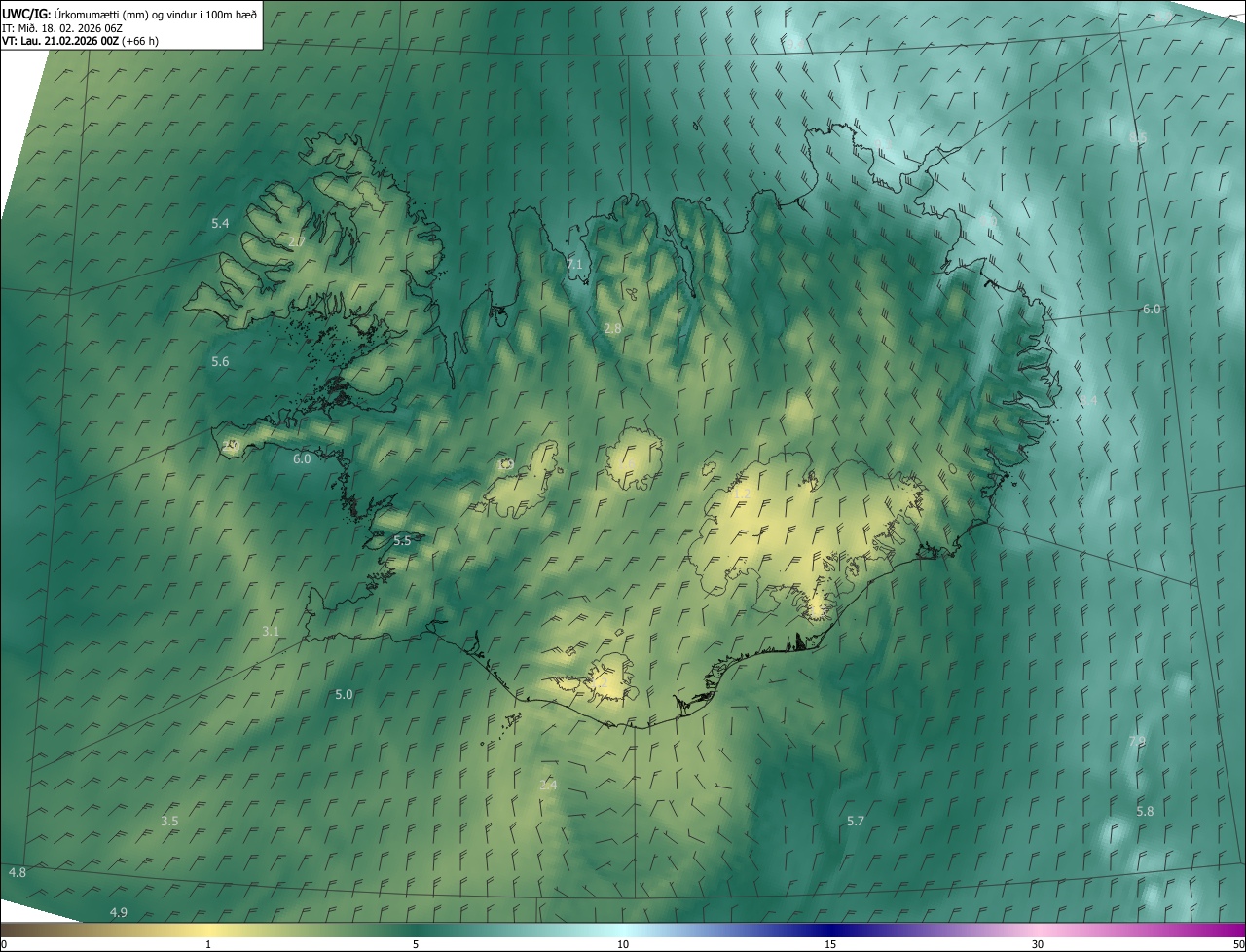Image resolution: width=1246 pixels, height=952 pixels.
Task: Click the 3.5 precipitation value label
Action: coord(169,822)
